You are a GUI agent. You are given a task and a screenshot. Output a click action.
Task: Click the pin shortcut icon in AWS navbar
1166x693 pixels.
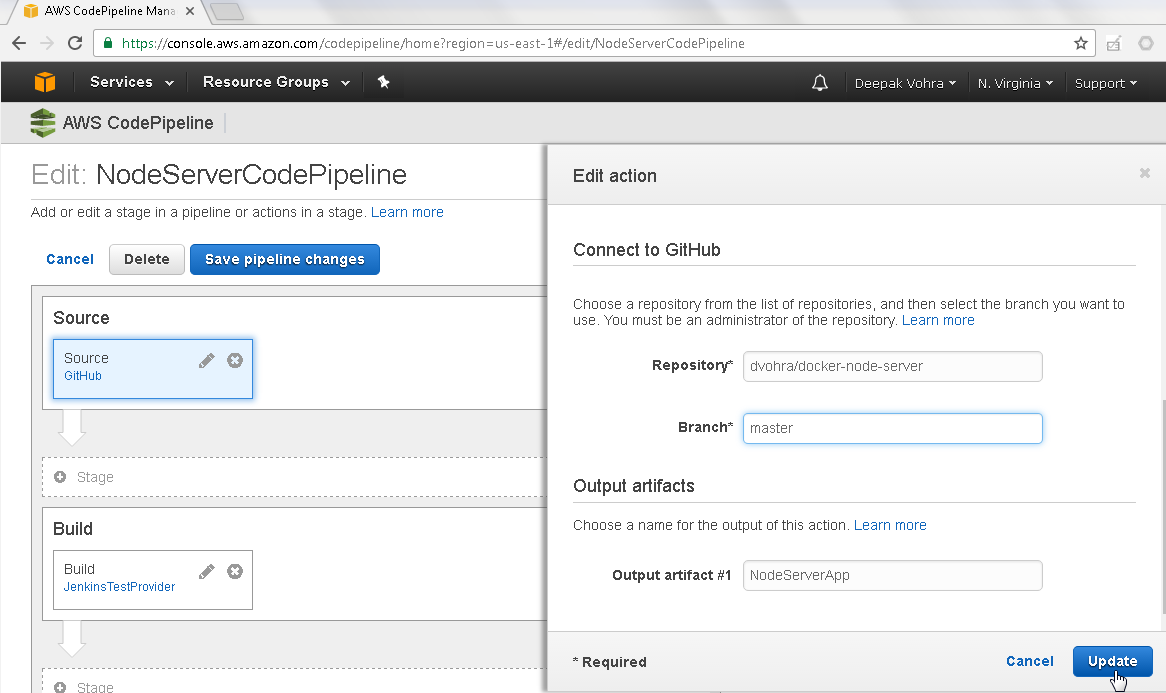pos(384,82)
